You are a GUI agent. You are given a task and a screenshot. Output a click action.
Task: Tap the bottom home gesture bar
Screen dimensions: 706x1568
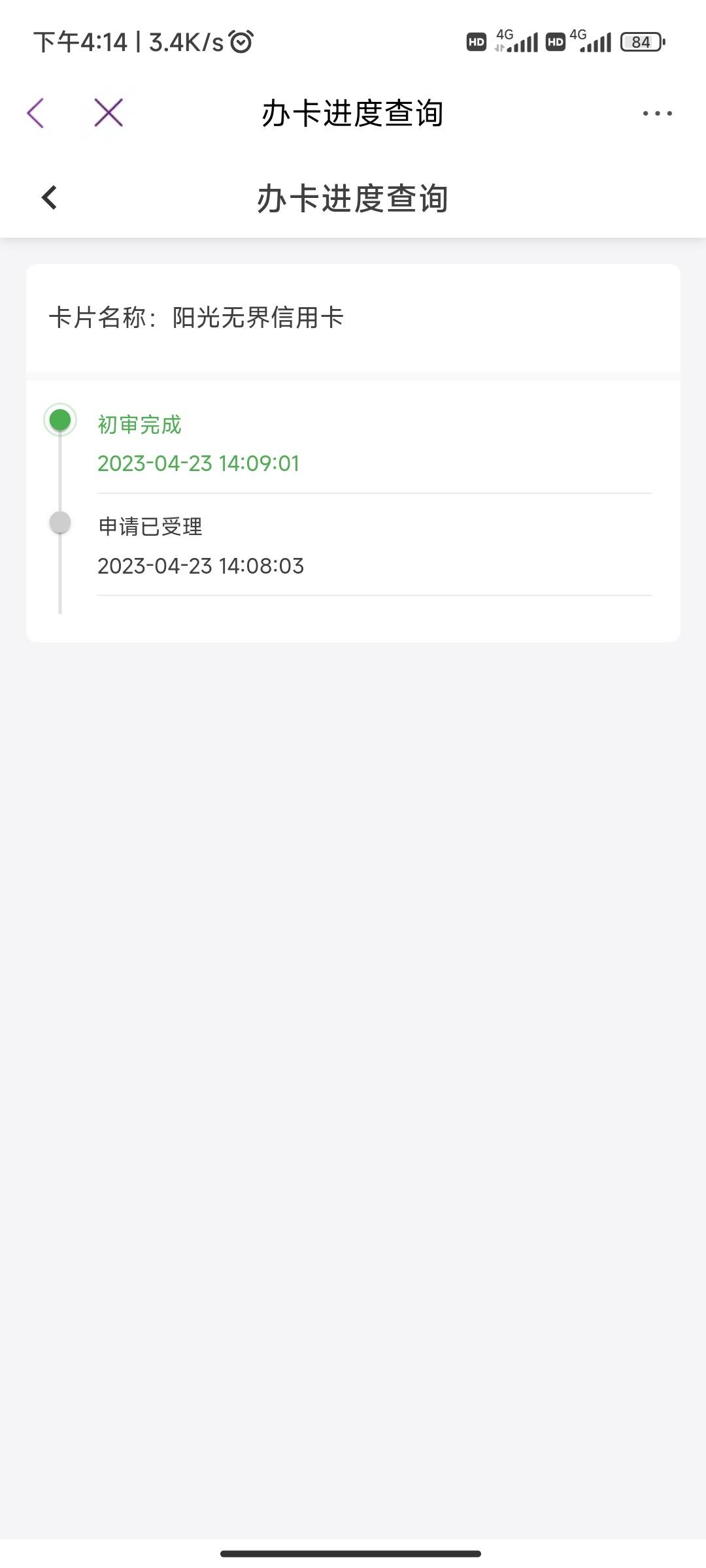[x=350, y=1554]
